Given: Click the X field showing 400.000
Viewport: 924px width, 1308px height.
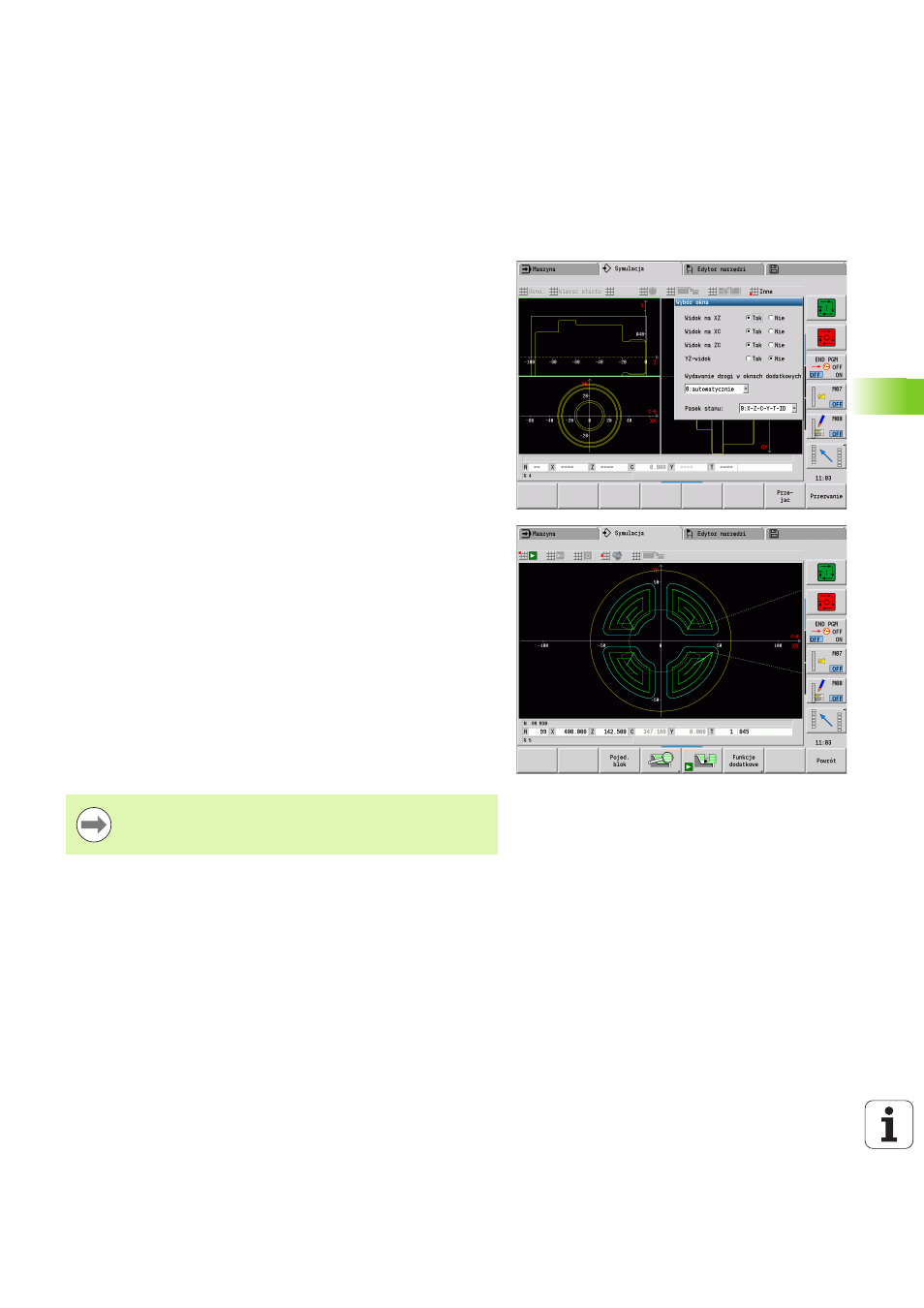Looking at the screenshot, I should 572,732.
